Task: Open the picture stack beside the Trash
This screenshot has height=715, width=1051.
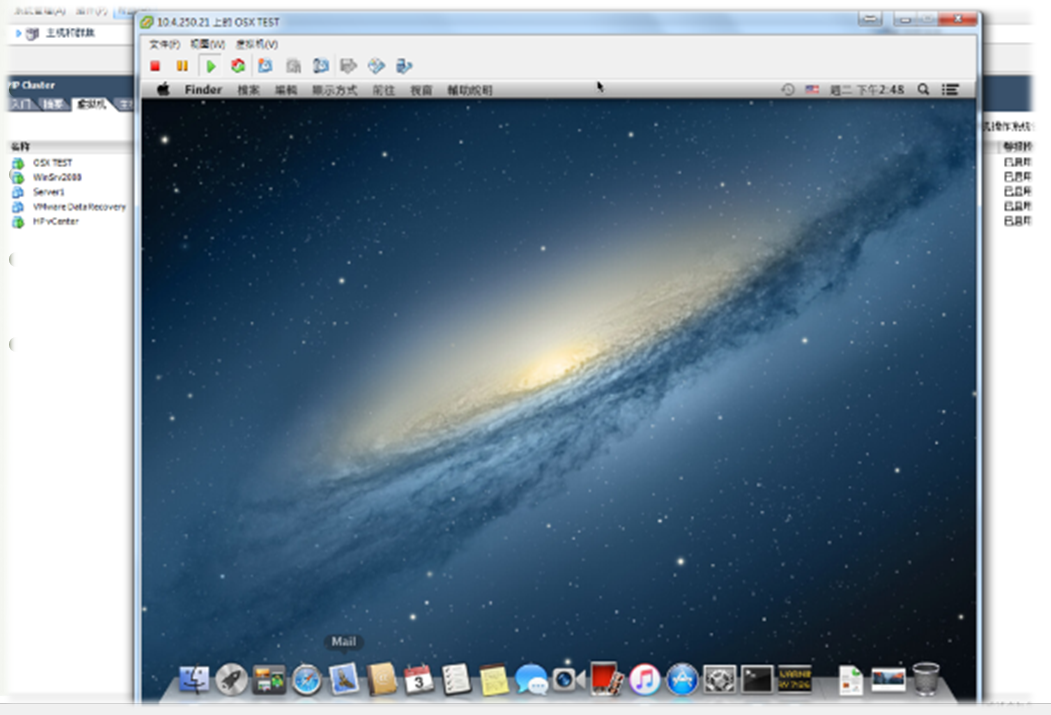Action: pyautogui.click(x=888, y=679)
